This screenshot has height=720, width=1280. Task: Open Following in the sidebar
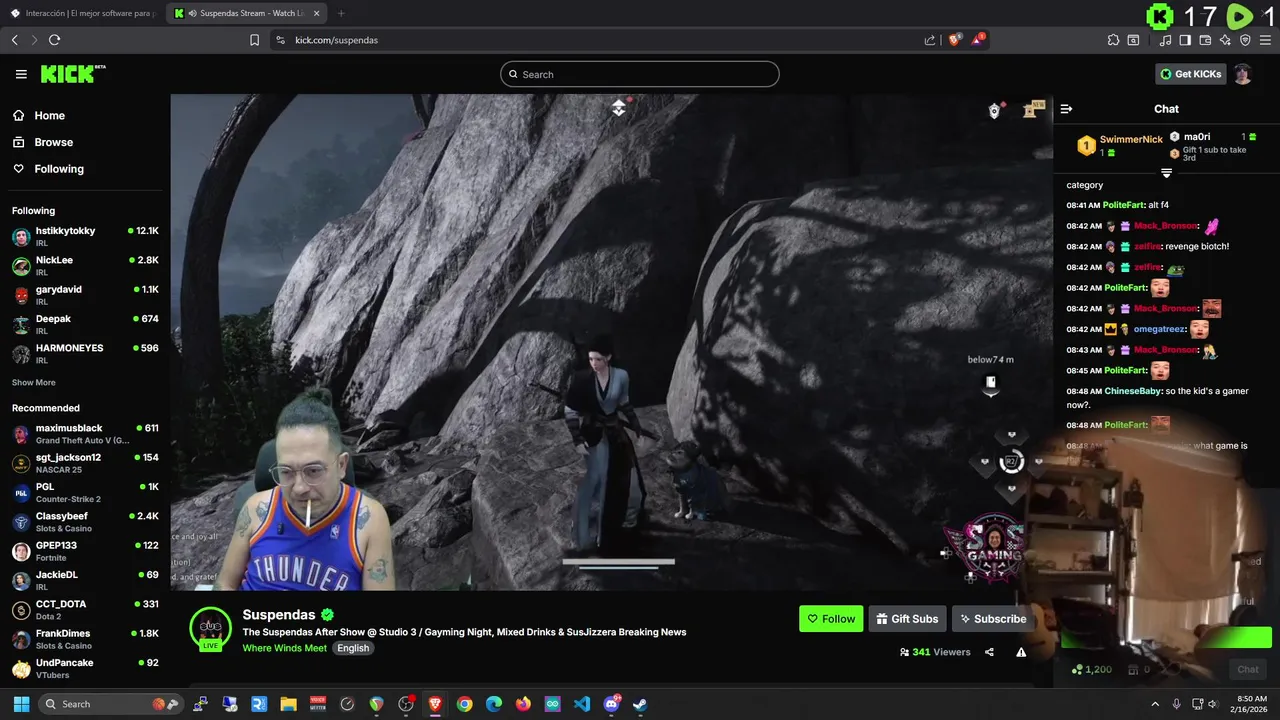[x=59, y=169]
